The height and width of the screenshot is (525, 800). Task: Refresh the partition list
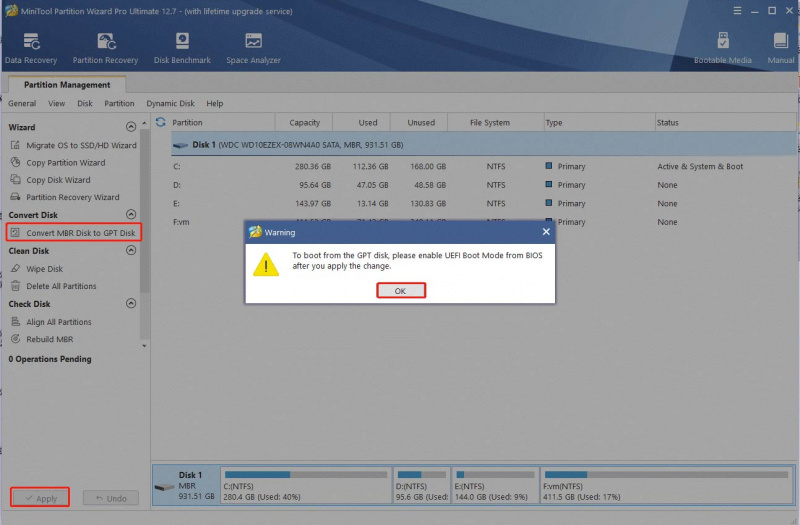pos(161,122)
